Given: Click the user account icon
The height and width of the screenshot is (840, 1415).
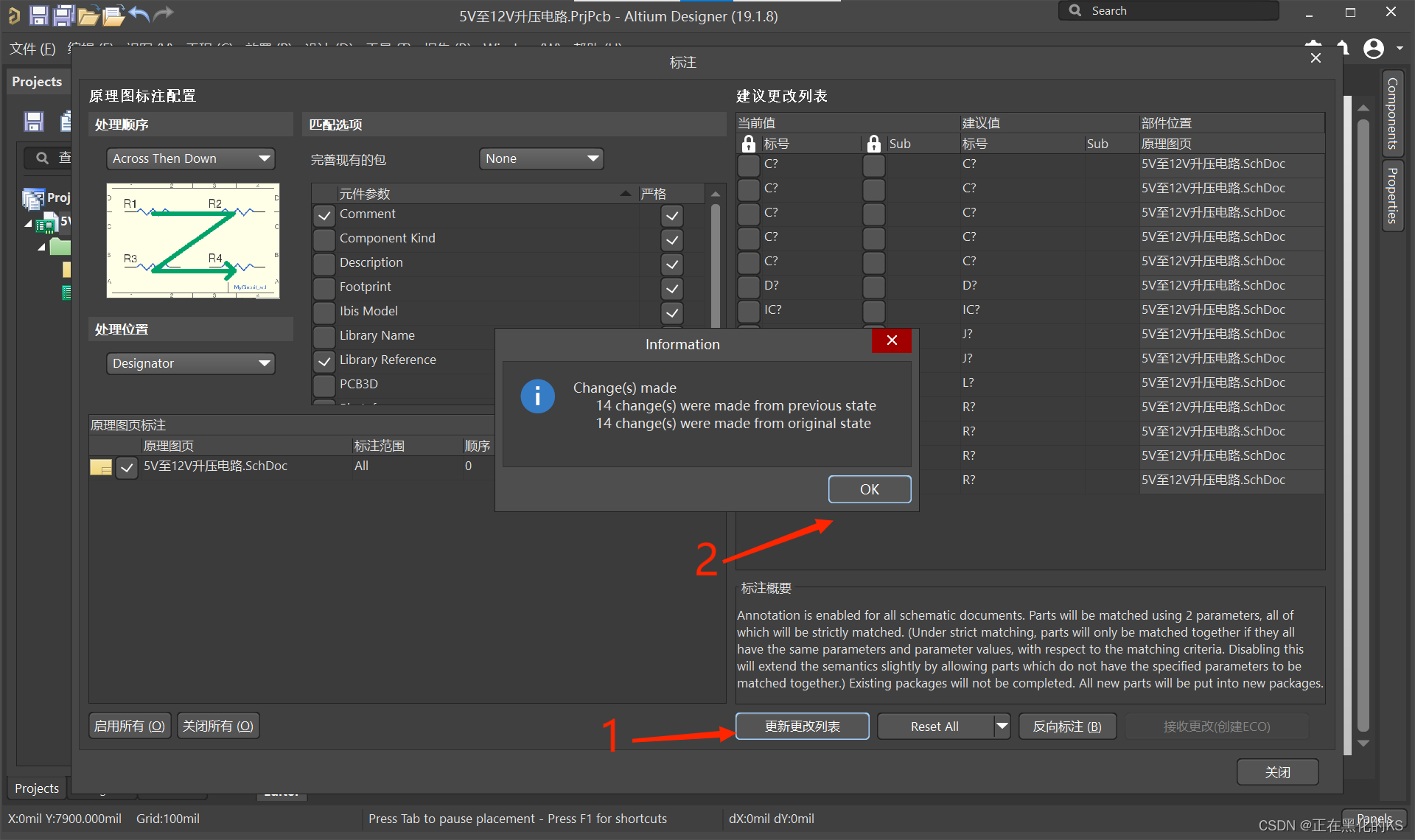Looking at the screenshot, I should pos(1373,49).
